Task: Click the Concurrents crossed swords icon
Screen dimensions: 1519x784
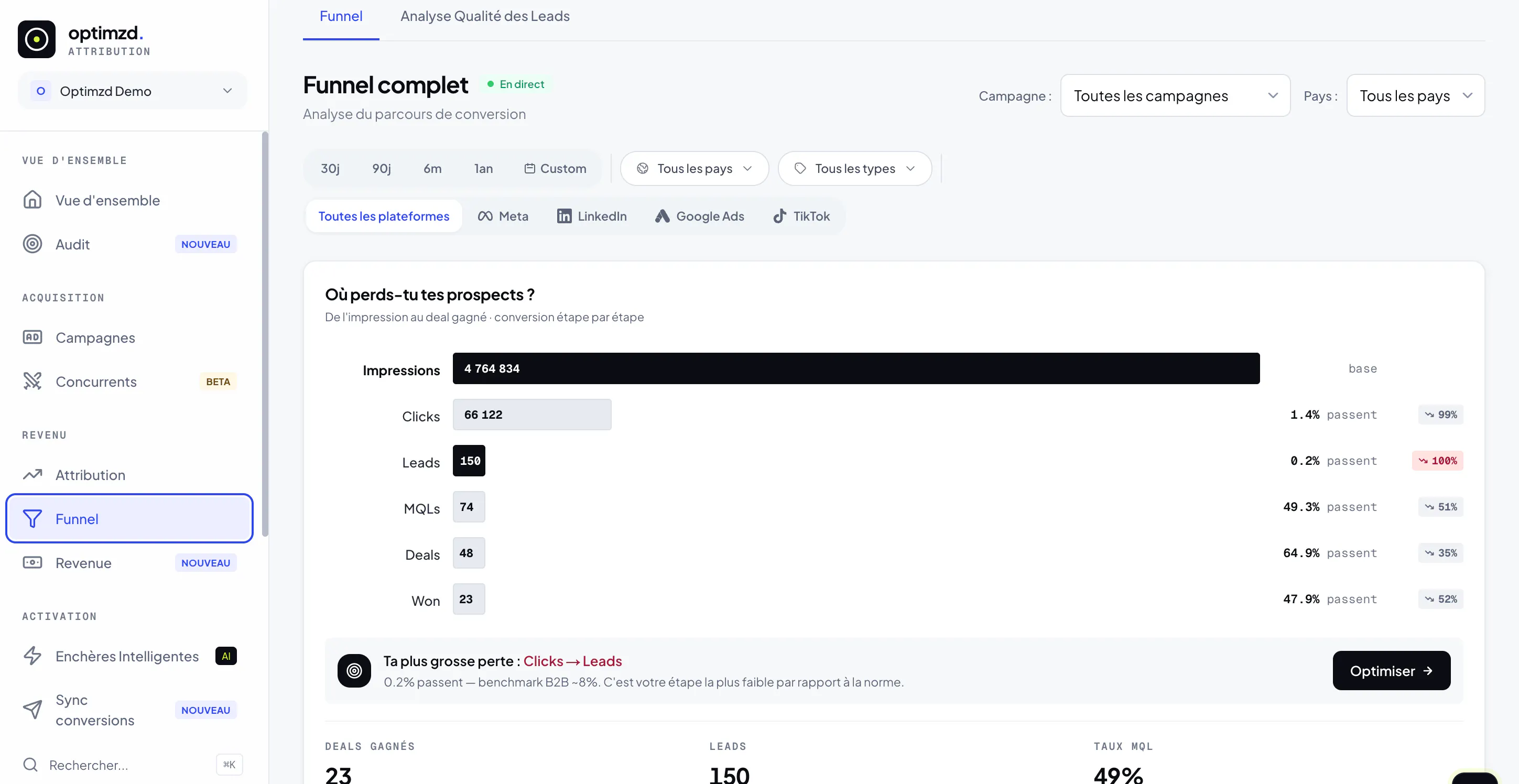Action: tap(32, 382)
